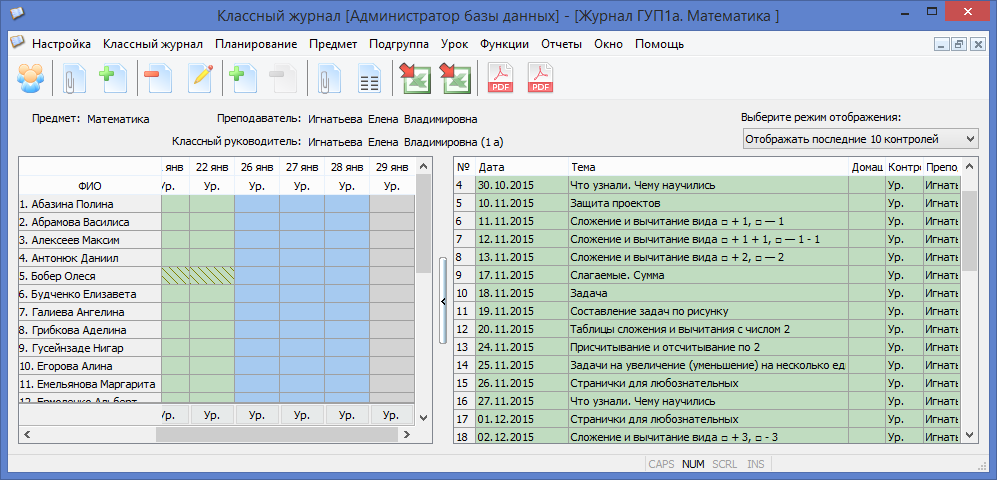Click the document list view icon
997x480 pixels.
(369, 78)
